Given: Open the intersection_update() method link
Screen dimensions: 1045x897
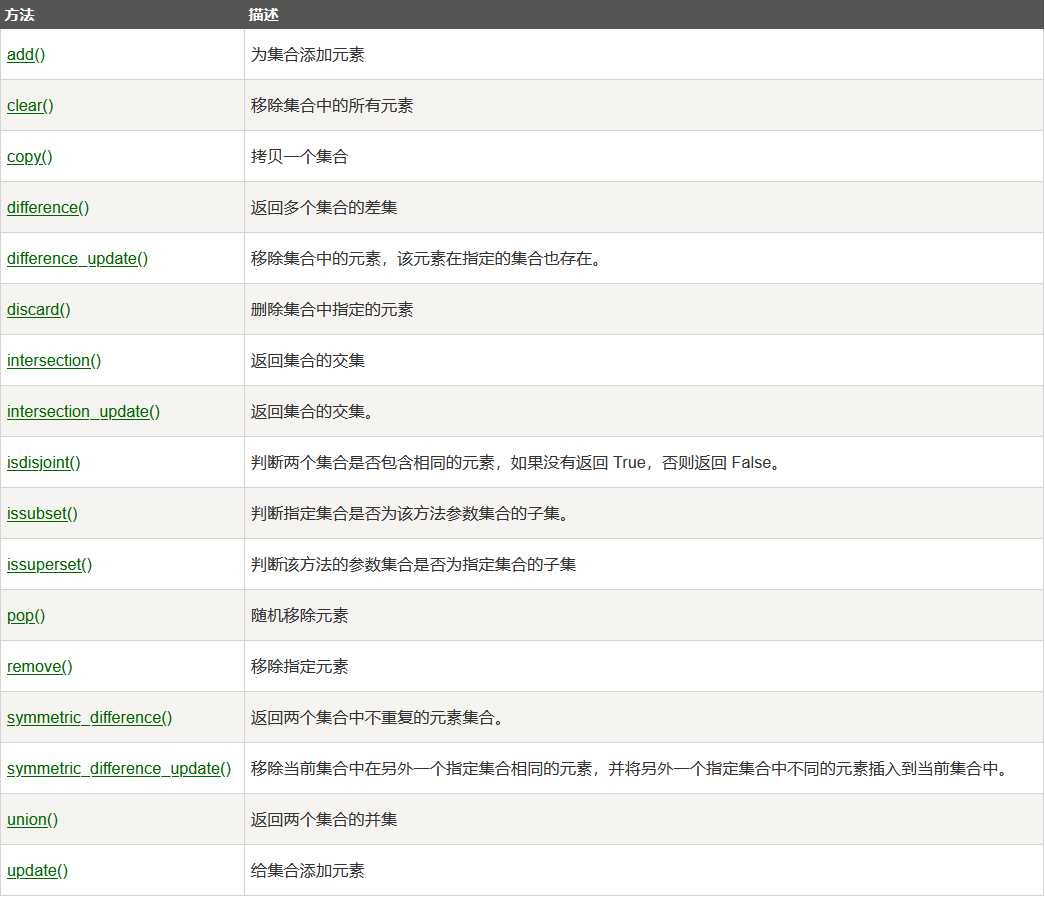Looking at the screenshot, I should pyautogui.click(x=83, y=411).
